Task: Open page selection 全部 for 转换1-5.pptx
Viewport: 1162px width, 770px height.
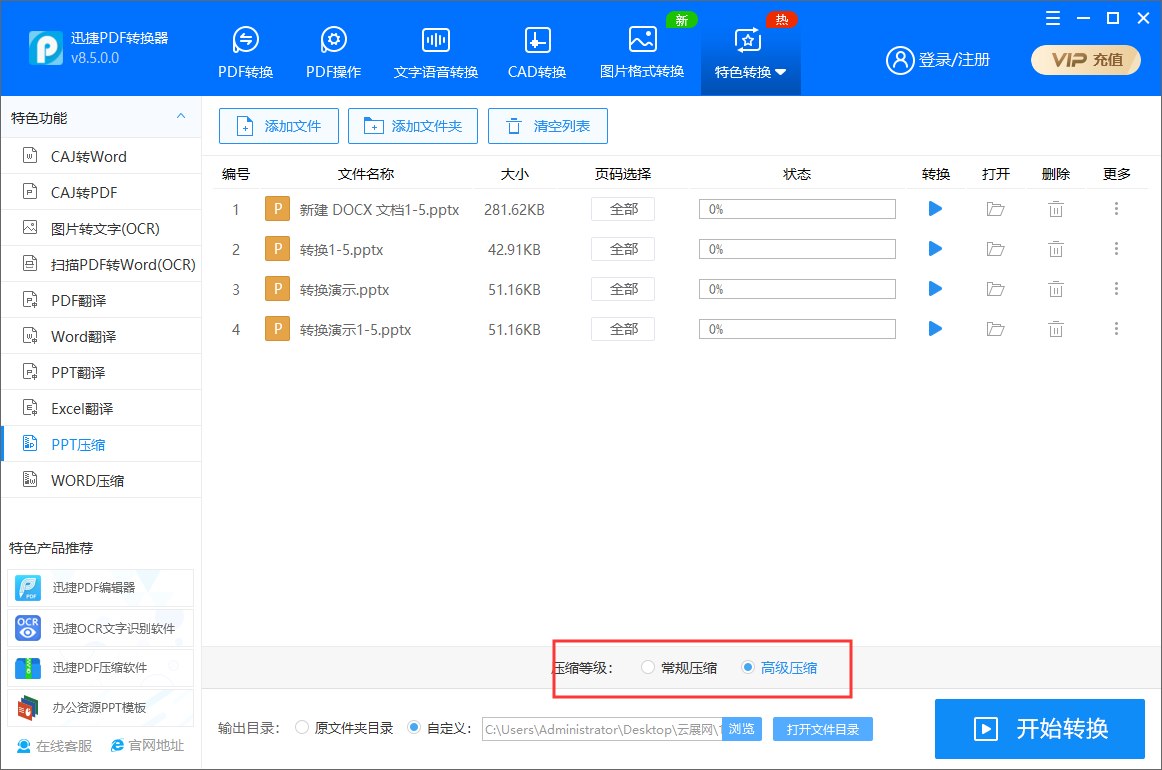Action: (623, 249)
